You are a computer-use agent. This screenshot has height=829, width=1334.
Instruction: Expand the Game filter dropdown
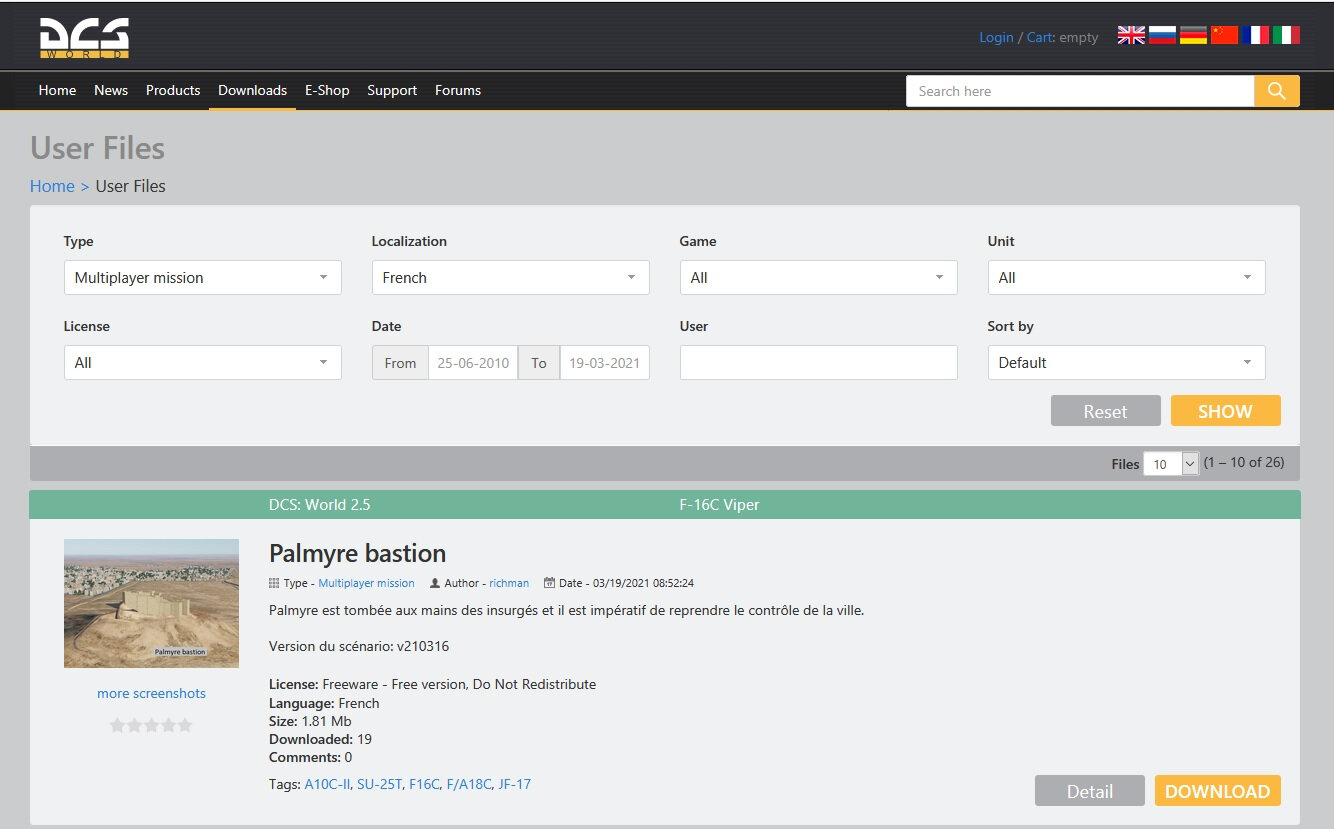(x=818, y=278)
